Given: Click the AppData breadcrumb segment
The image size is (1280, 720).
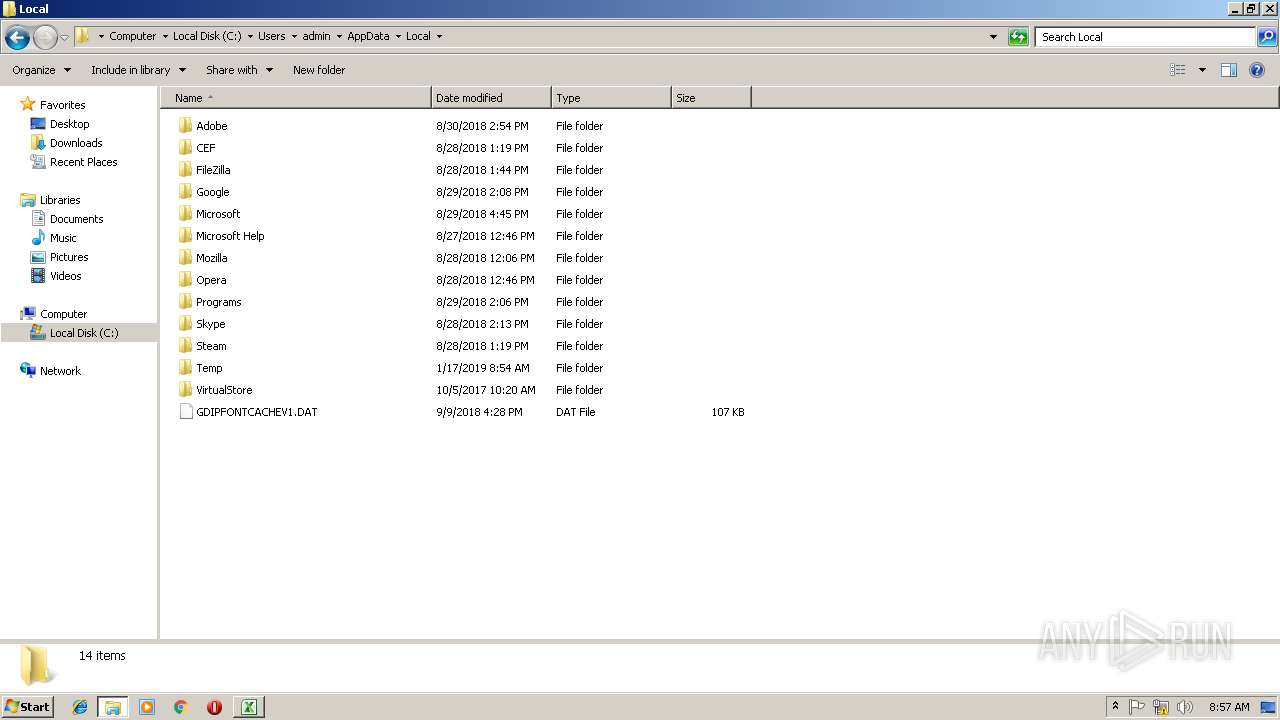Looking at the screenshot, I should click(368, 36).
